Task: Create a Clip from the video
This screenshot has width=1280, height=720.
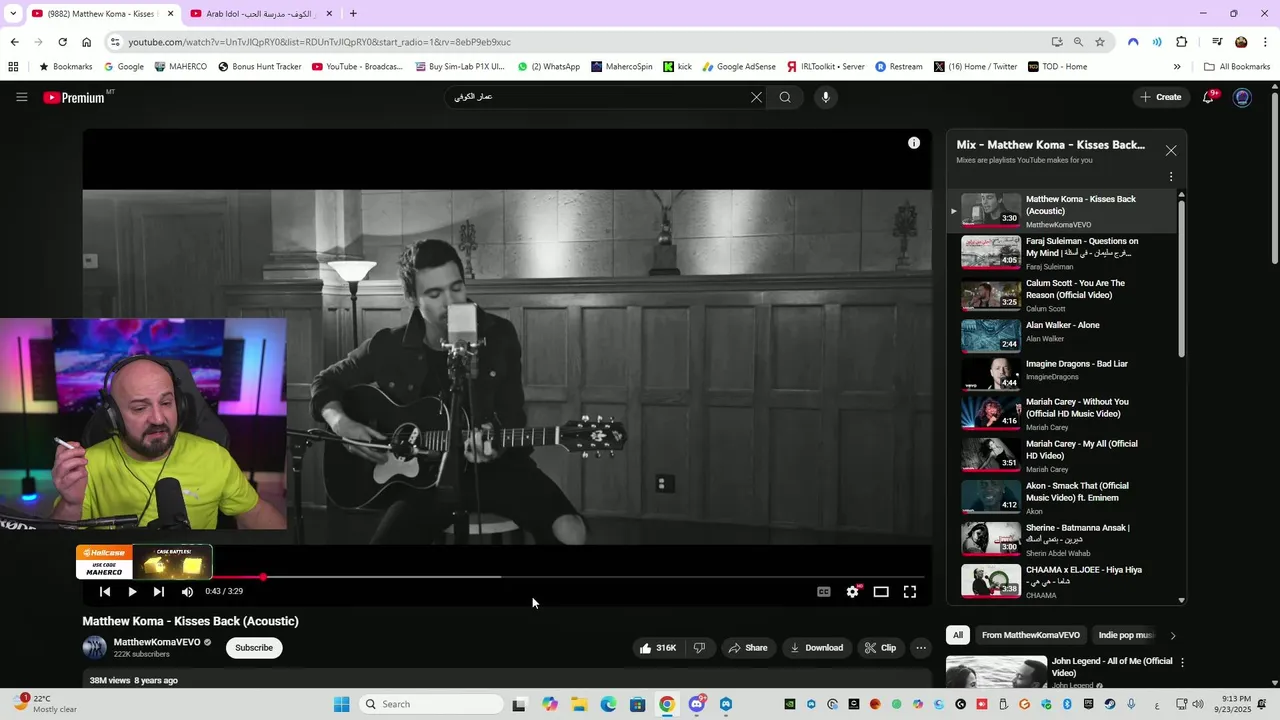Action: pos(880,648)
